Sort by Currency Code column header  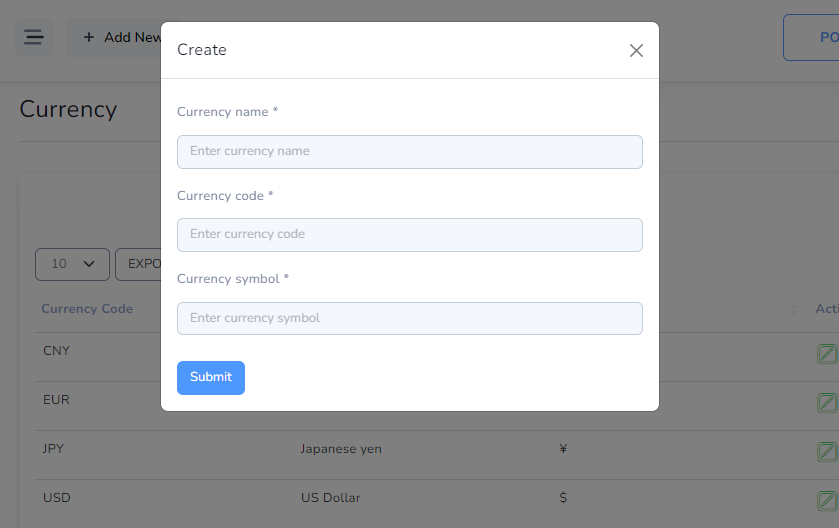[x=87, y=309]
